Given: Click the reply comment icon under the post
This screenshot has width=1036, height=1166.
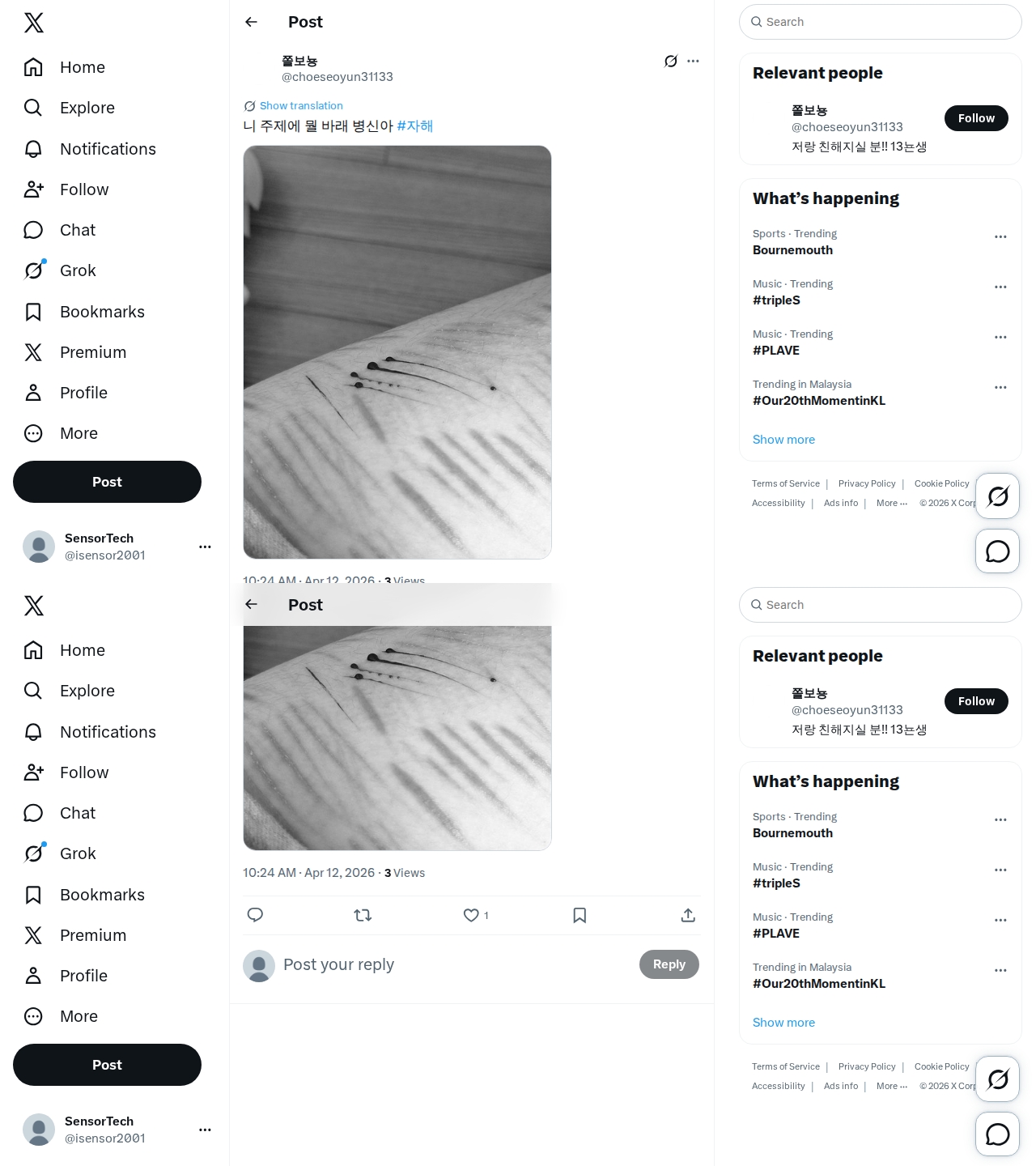Looking at the screenshot, I should 255,915.
